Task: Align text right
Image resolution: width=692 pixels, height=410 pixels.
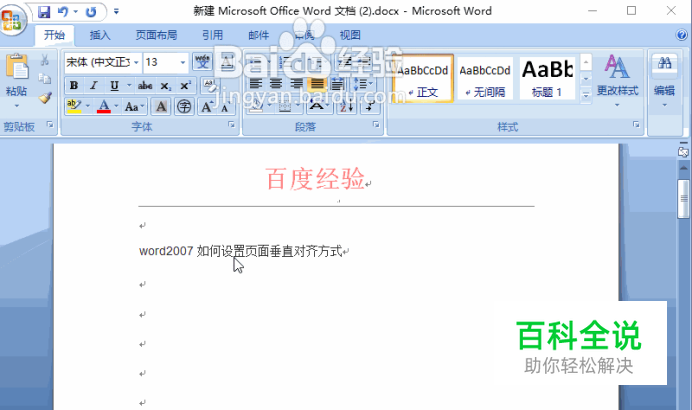Action: click(x=297, y=84)
